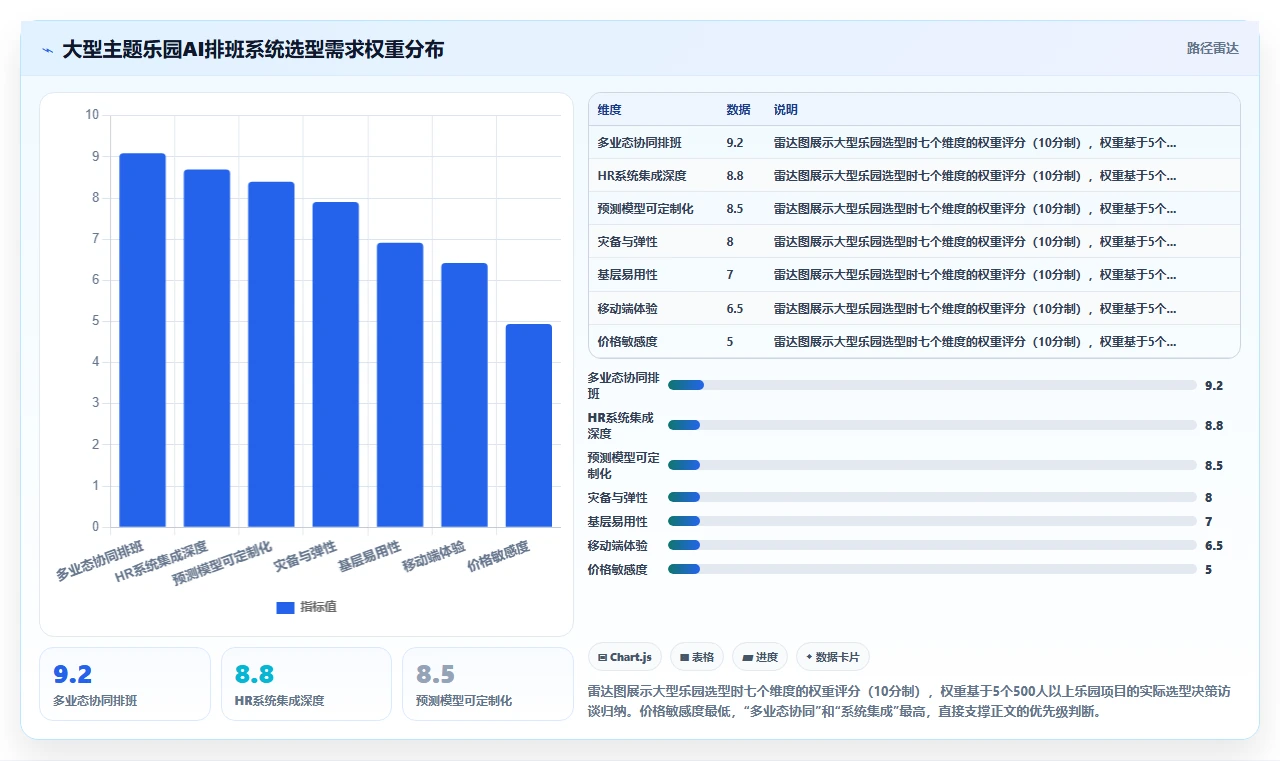Click the lightning icon beside the title
This screenshot has height=761, width=1280.
47,50
